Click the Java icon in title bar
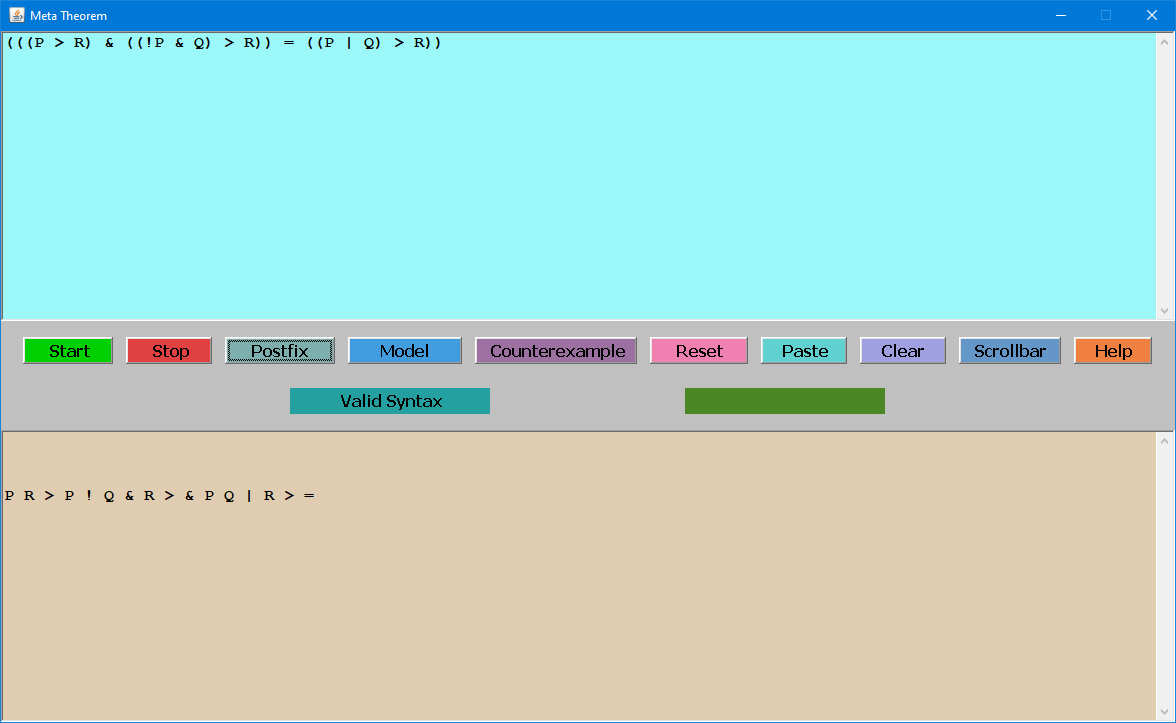This screenshot has width=1176, height=723. 16,15
